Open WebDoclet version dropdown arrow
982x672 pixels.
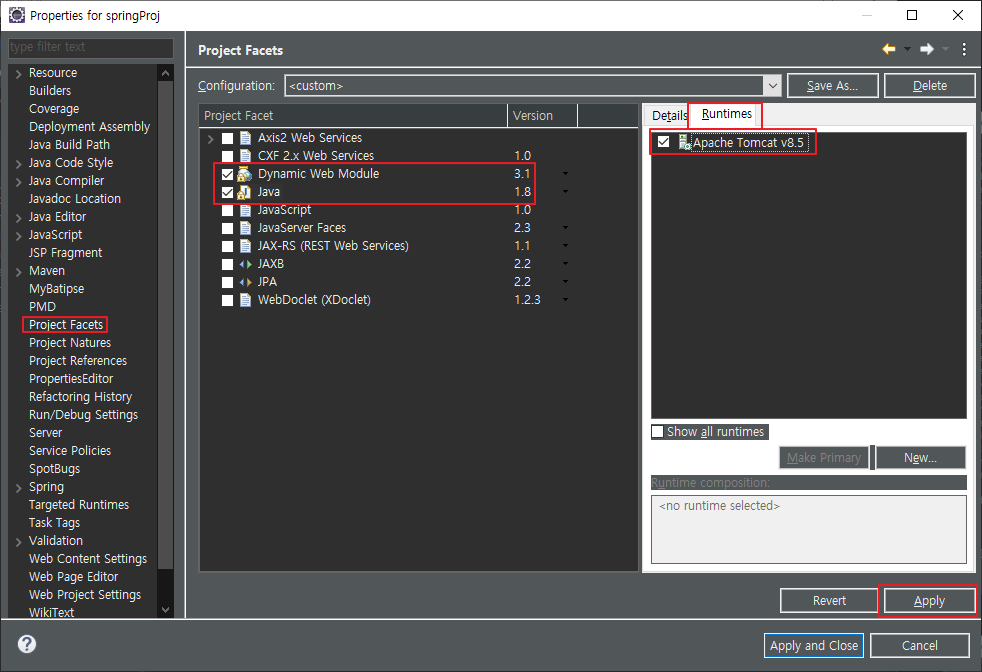point(565,300)
